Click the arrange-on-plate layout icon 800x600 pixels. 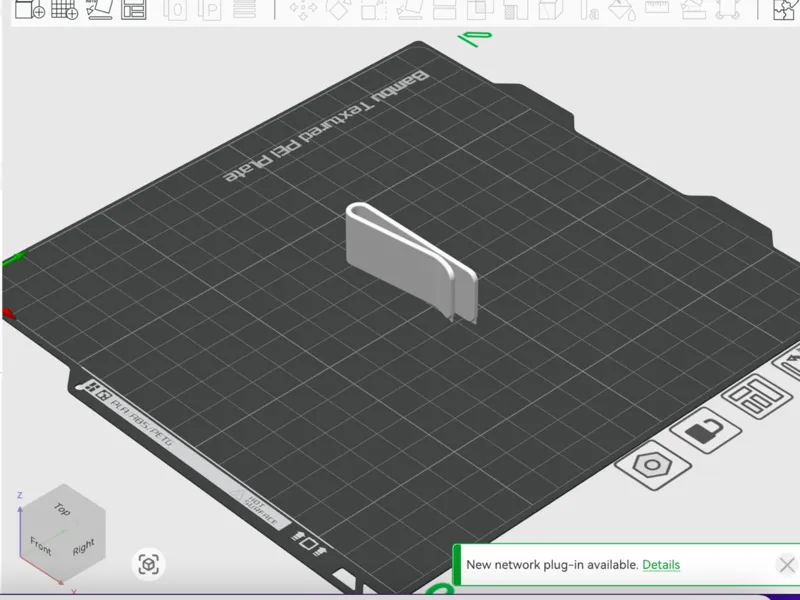[x=757, y=396]
